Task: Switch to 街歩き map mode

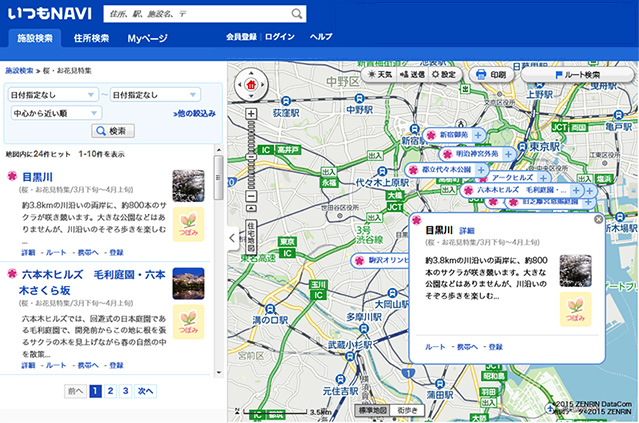Action: point(407,410)
